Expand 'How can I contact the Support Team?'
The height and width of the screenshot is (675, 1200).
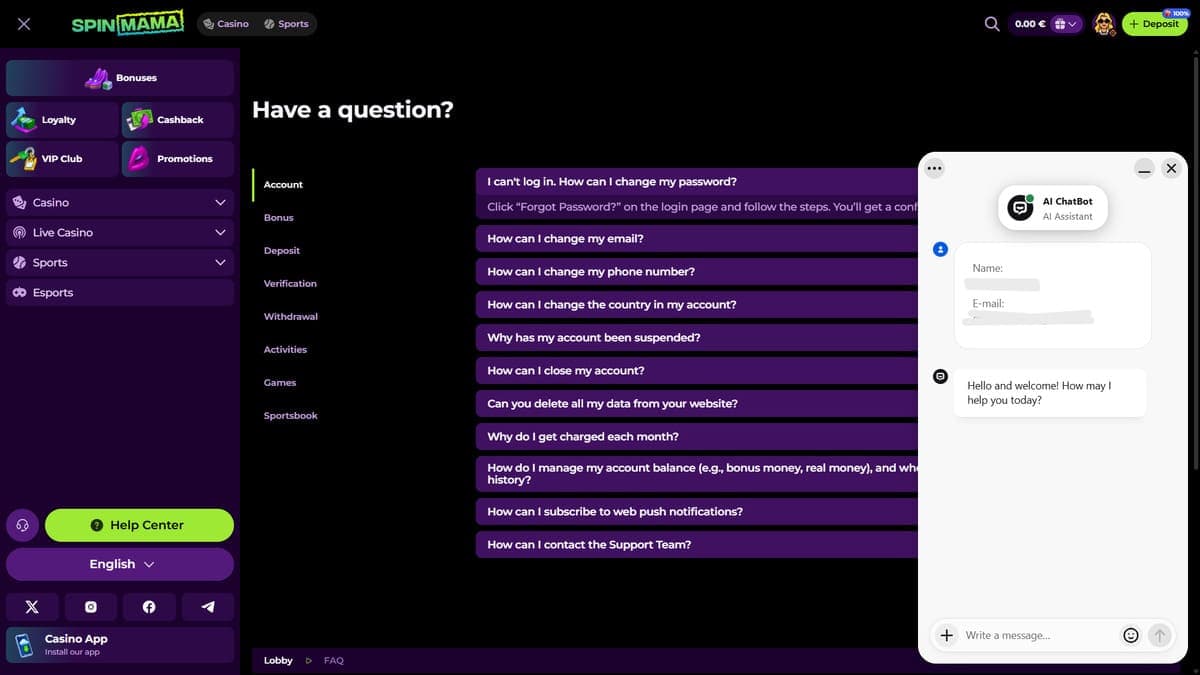697,544
